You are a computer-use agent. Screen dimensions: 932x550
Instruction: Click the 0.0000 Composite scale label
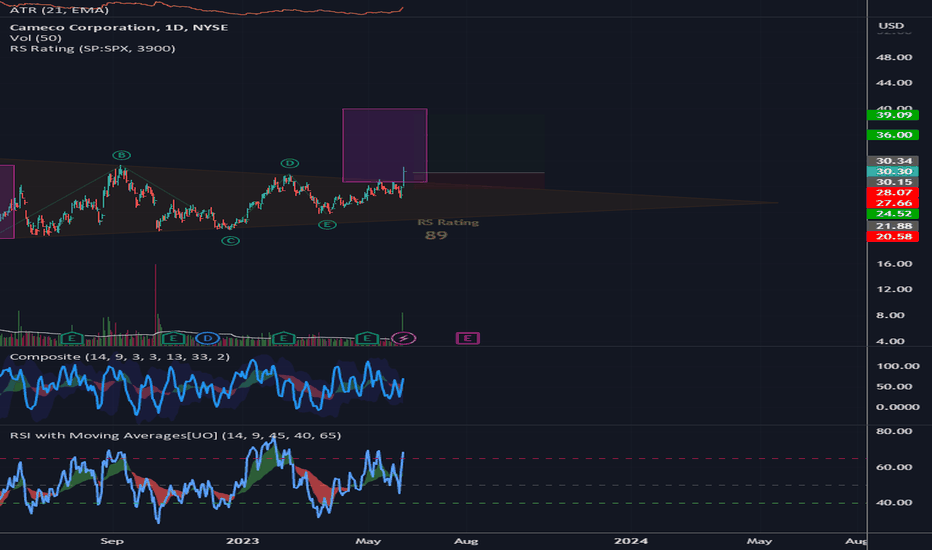click(x=898, y=407)
